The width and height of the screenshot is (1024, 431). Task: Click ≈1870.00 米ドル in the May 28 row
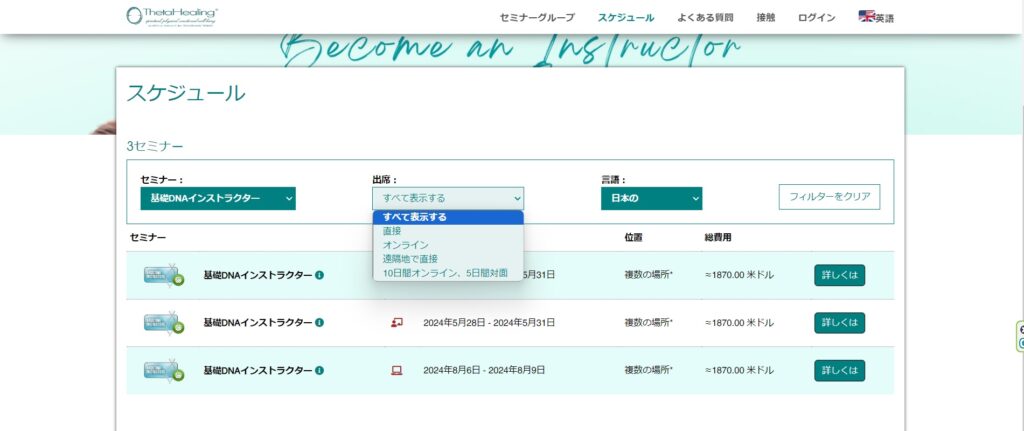tap(739, 323)
